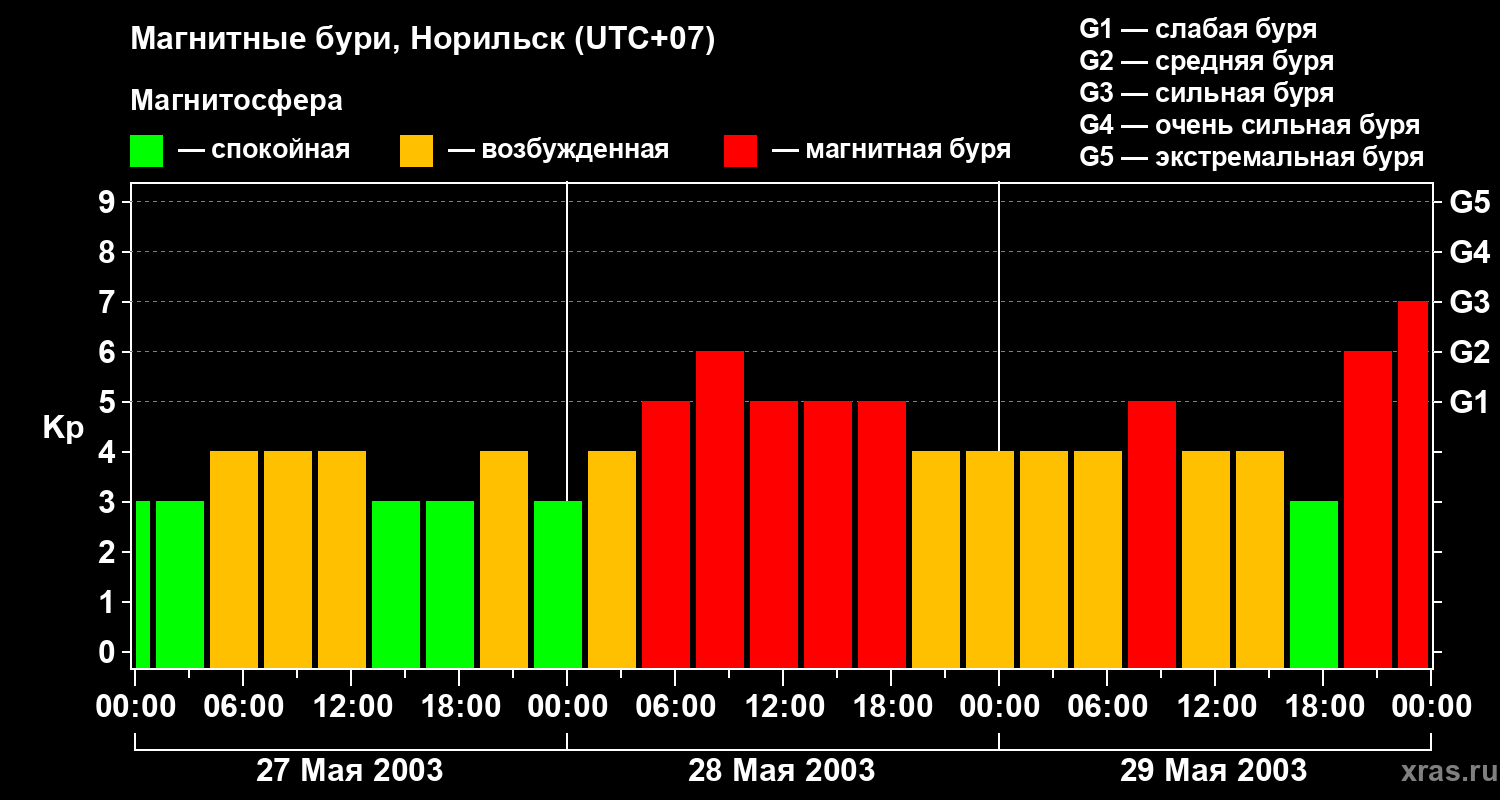The height and width of the screenshot is (800, 1500).
Task: Click the '29 Мая 2003' date label
Action: pos(1214,770)
